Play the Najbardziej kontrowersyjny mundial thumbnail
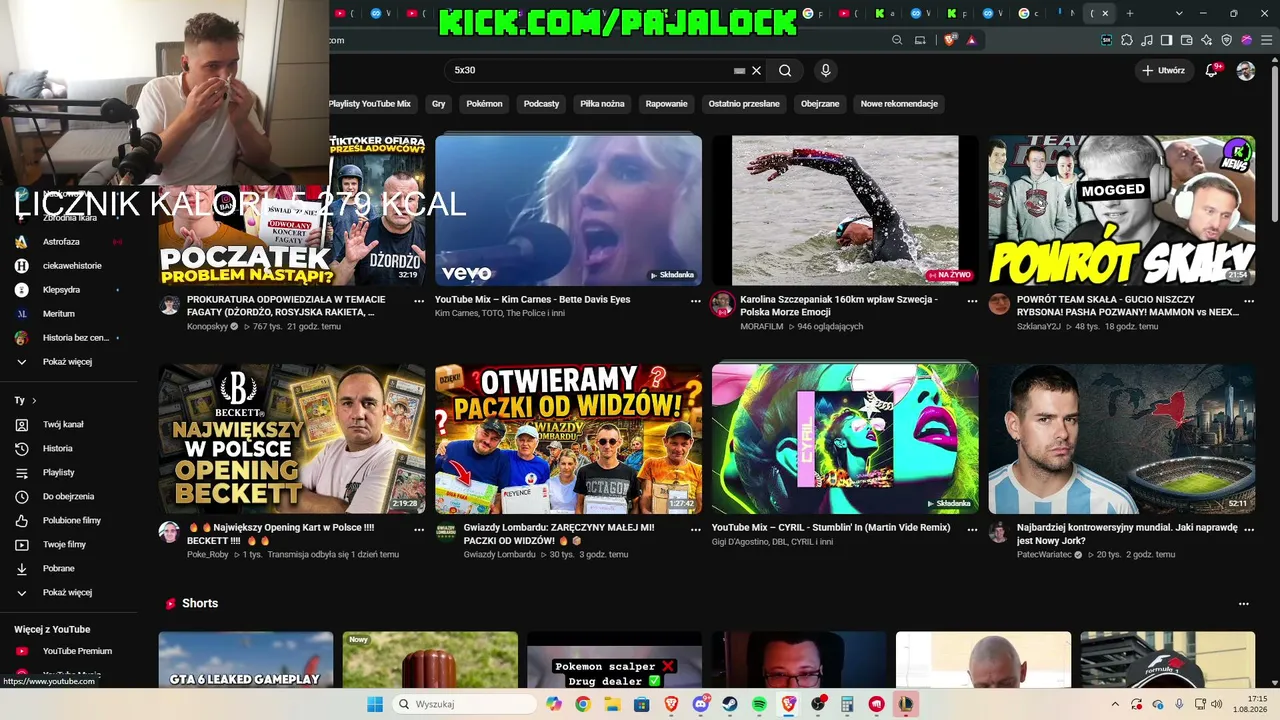 click(1122, 439)
